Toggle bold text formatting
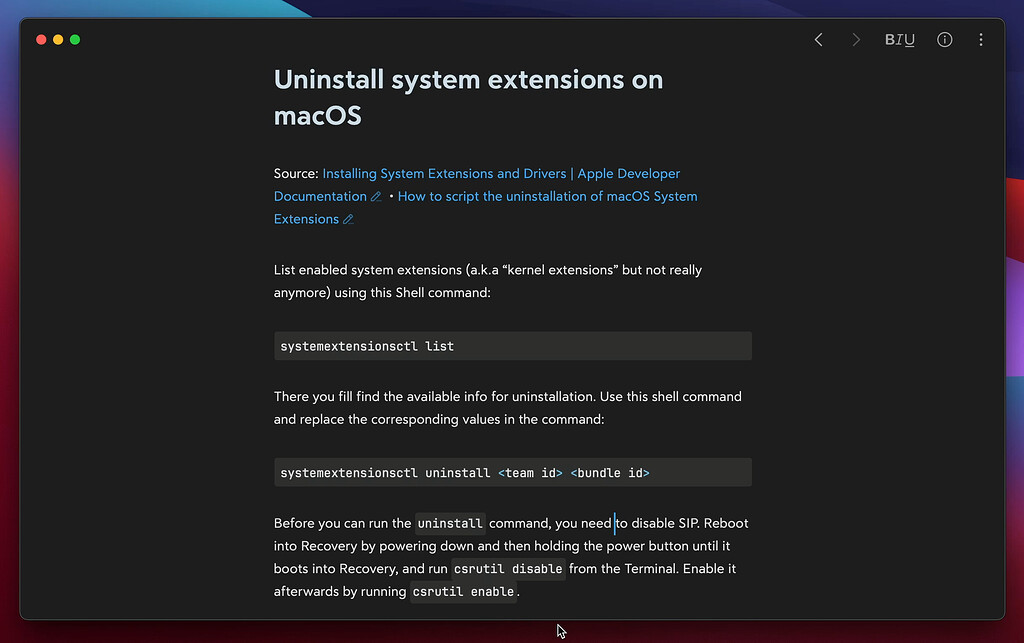The height and width of the screenshot is (643, 1024). (x=889, y=39)
